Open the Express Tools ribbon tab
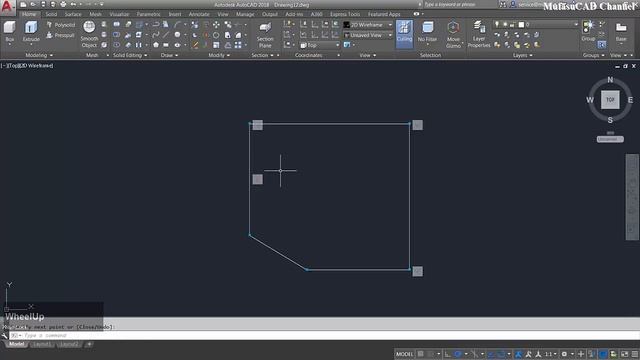 pos(345,14)
